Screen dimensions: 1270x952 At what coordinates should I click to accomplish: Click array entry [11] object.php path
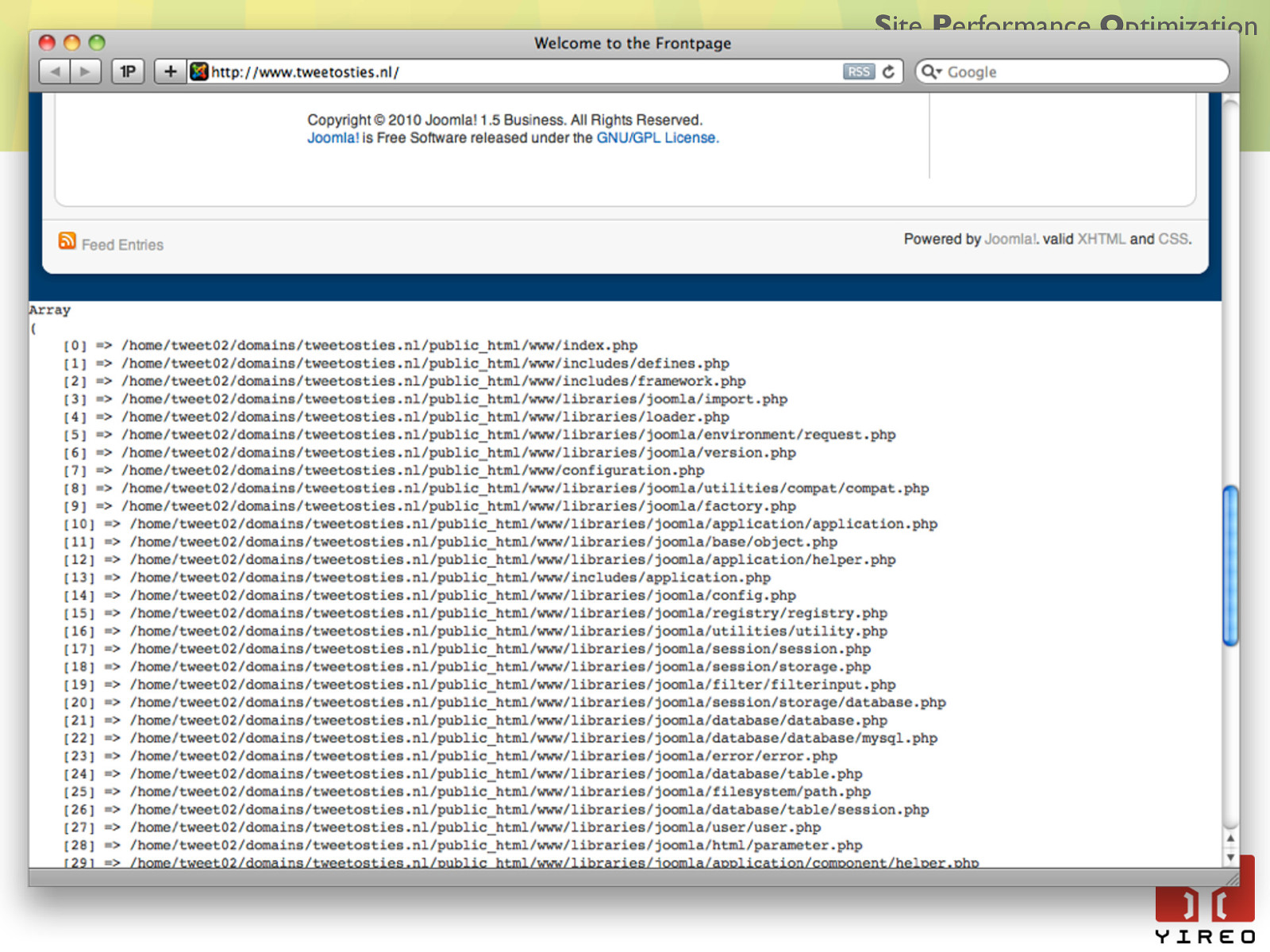(483, 542)
